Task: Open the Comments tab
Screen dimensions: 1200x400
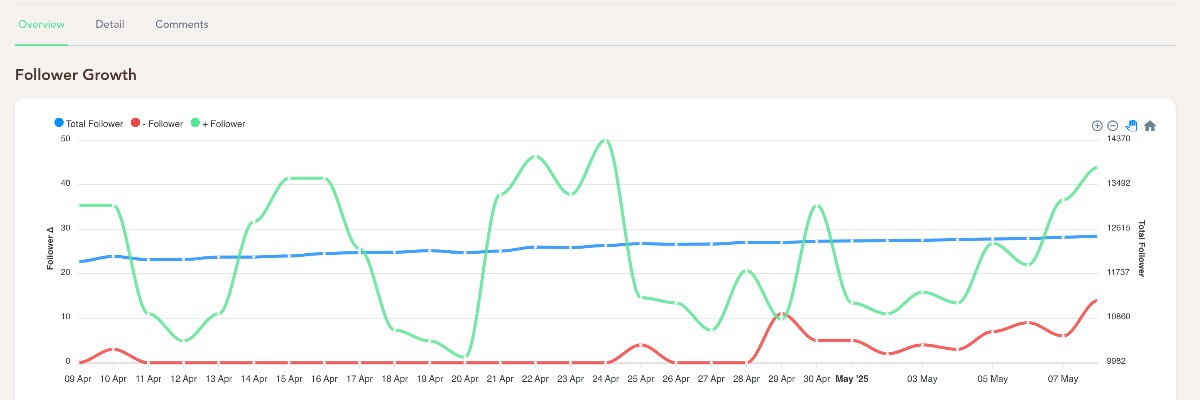Action: pos(182,24)
